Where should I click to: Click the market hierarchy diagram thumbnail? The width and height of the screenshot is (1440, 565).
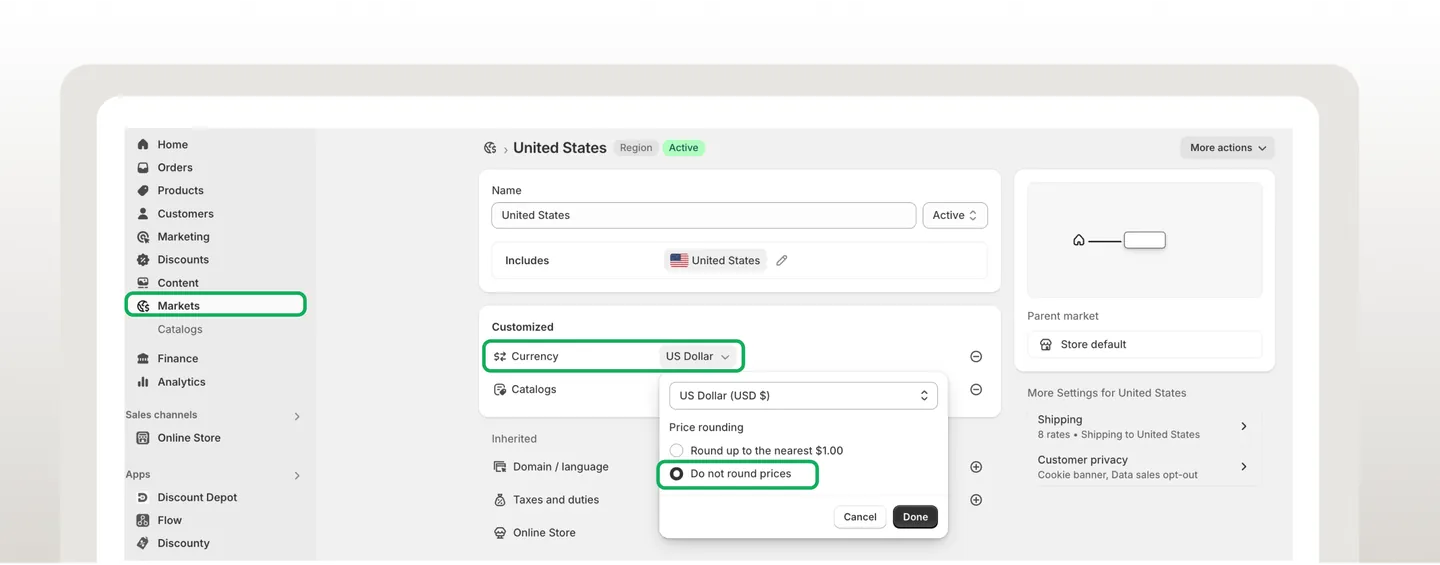1145,240
